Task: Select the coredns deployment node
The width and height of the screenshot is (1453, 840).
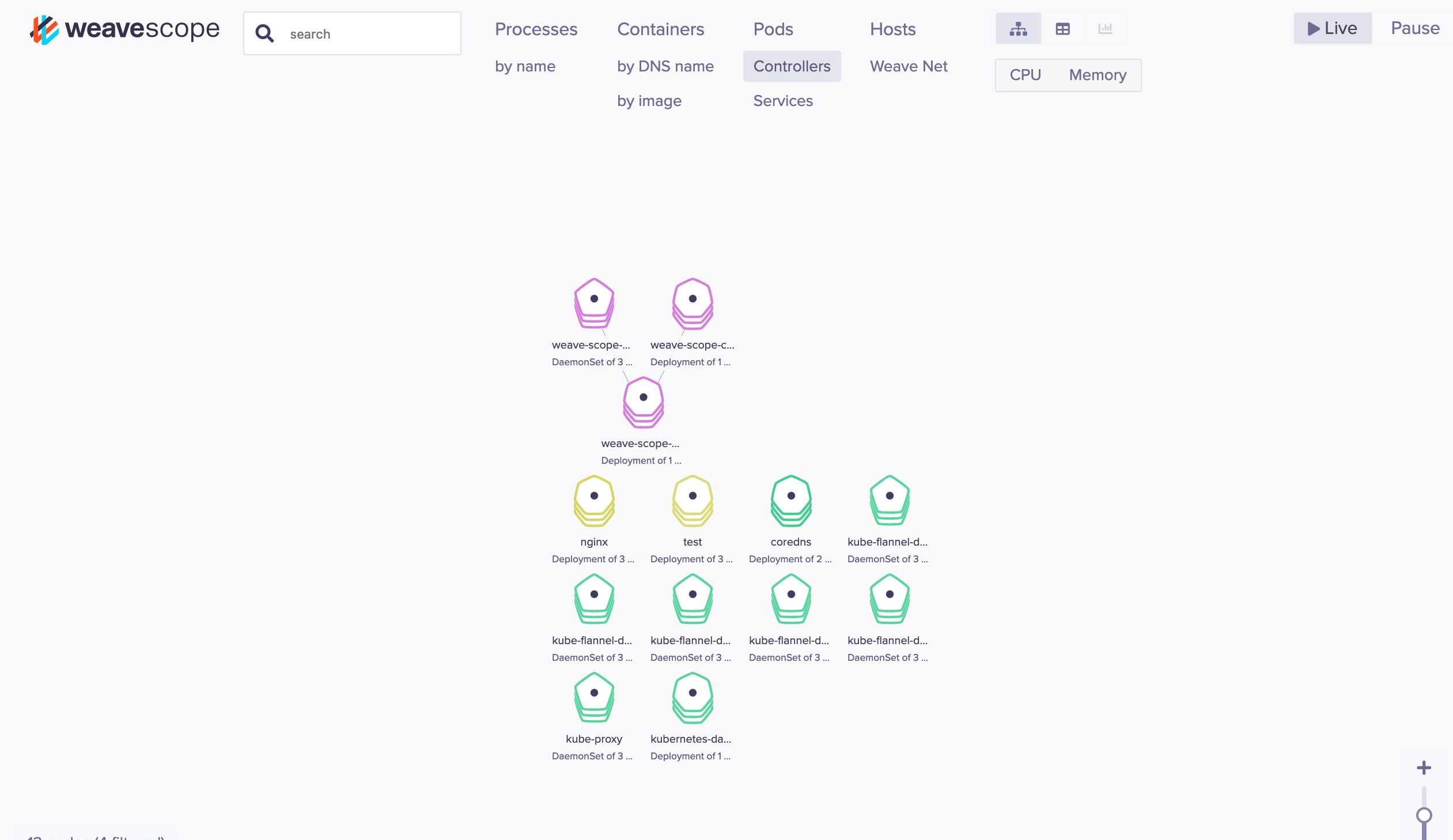Action: tap(791, 501)
